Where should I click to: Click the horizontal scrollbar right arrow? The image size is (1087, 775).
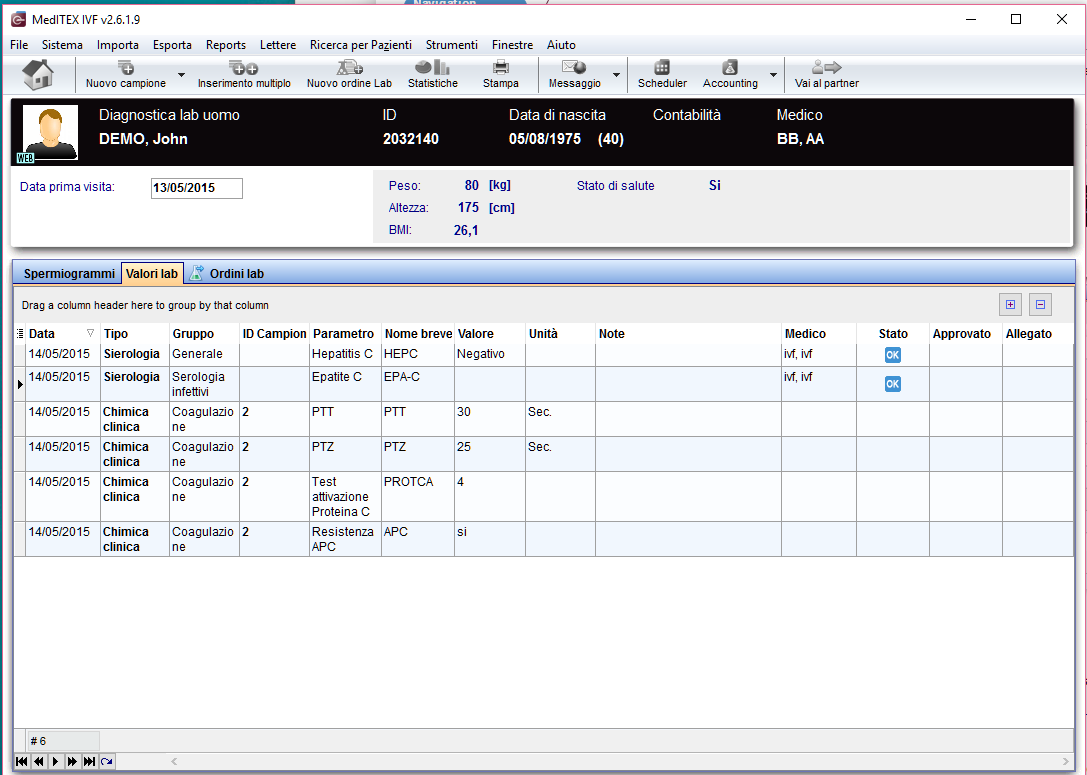point(1066,761)
